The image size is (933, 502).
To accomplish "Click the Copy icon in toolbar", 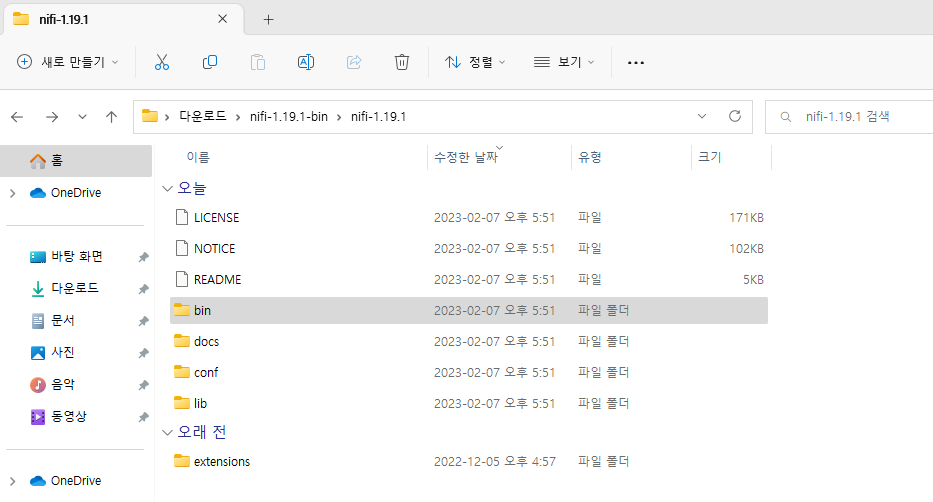I will tap(210, 62).
